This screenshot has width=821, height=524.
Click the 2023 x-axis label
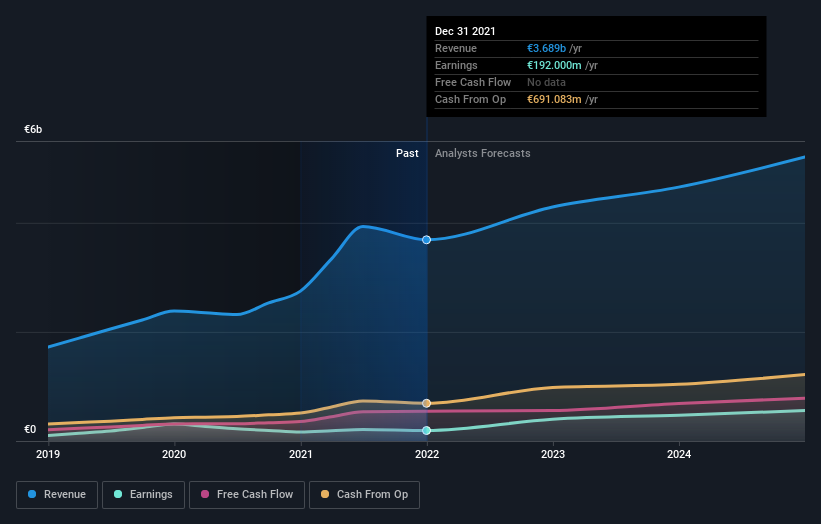click(553, 454)
